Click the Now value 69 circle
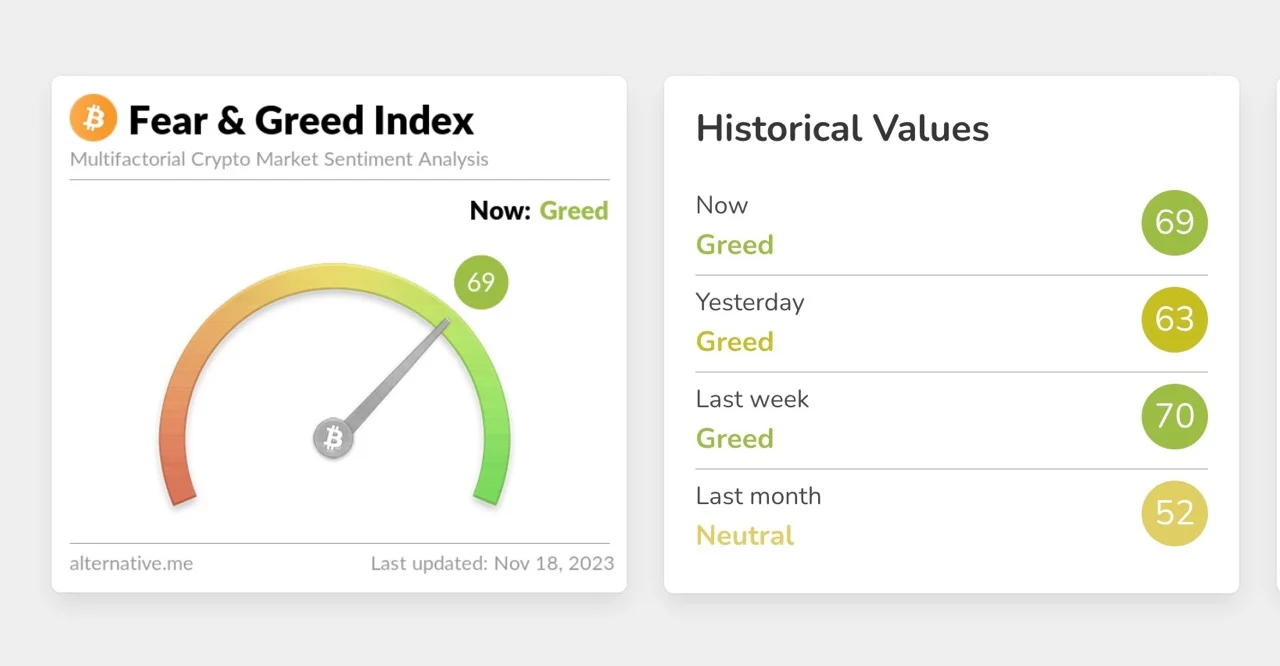Screen dimensions: 1280x666 coord(1174,222)
